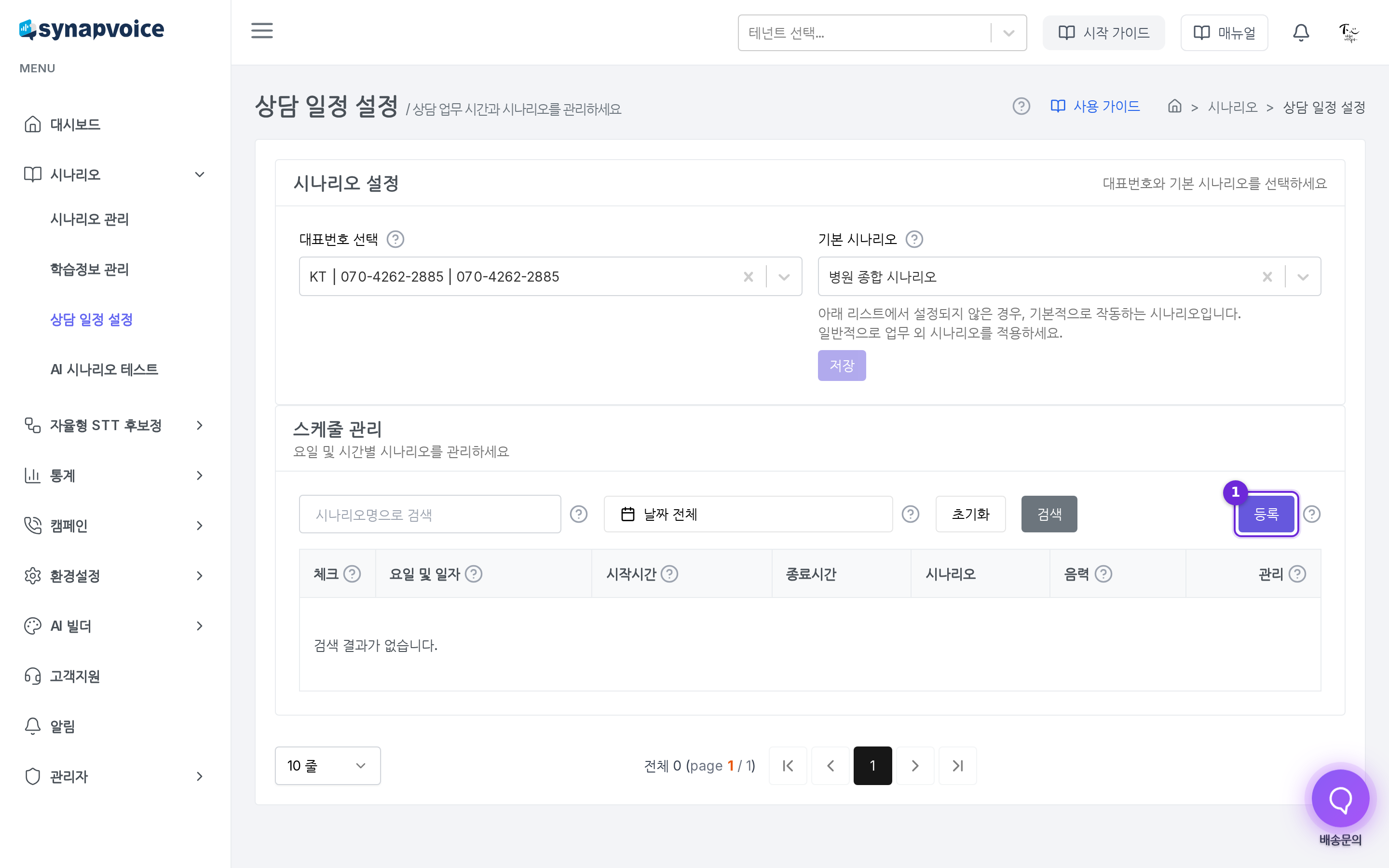This screenshot has width=1389, height=868.
Task: Expand the 환경설정 sidebar menu
Action: (x=115, y=575)
